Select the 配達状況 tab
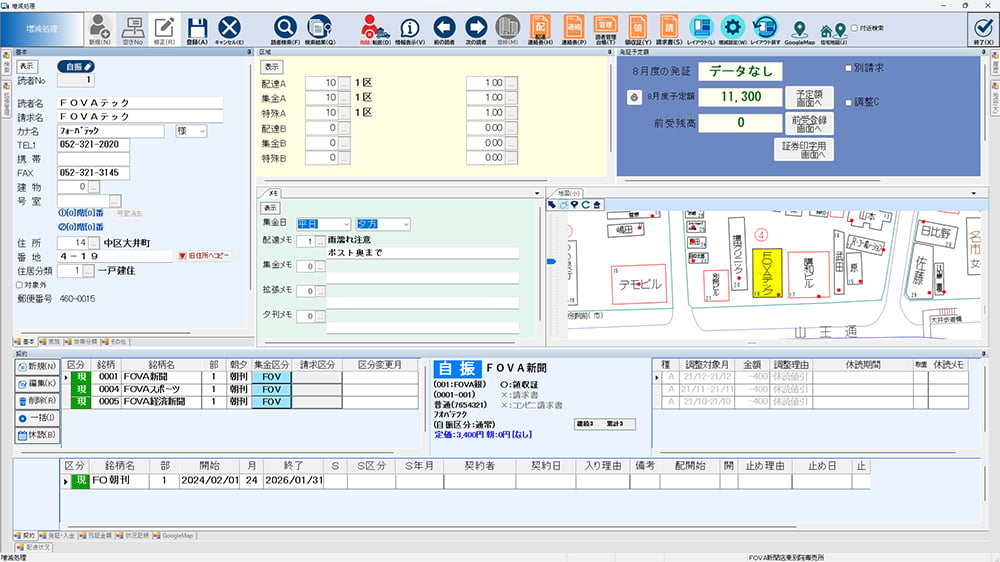This screenshot has height=562, width=1000. [33, 547]
